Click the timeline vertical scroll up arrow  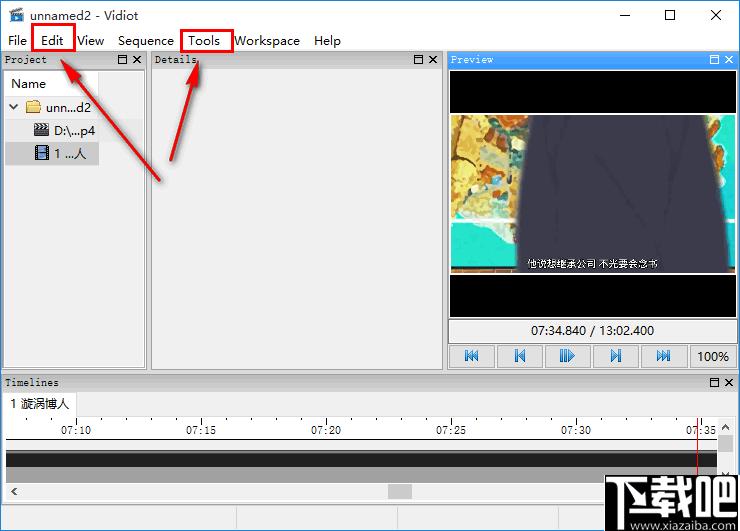pos(725,428)
